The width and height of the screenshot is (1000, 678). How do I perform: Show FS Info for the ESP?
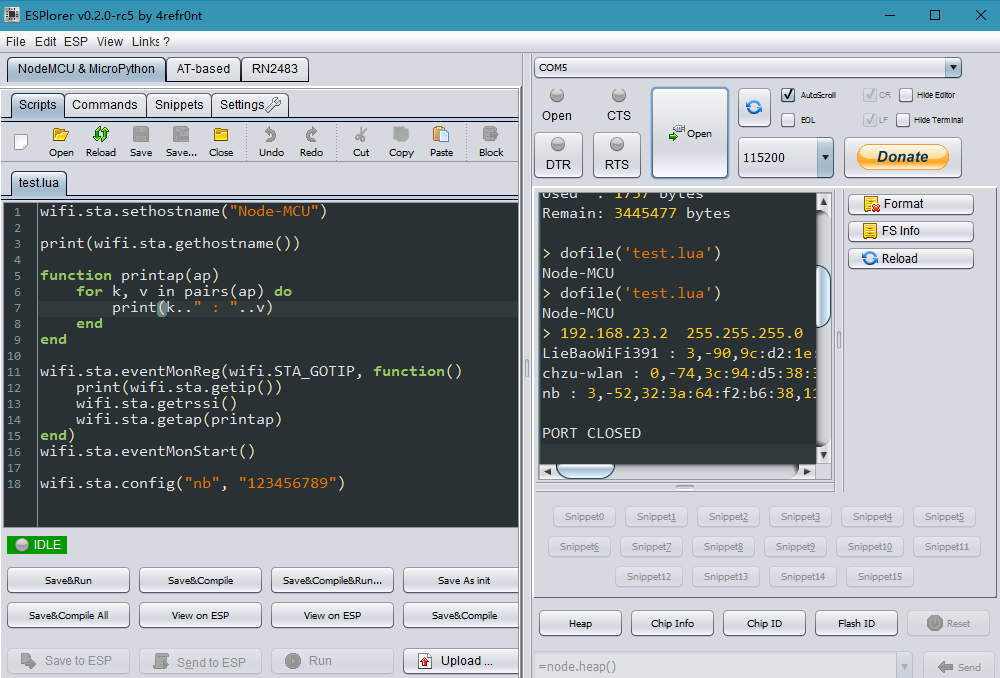point(911,231)
